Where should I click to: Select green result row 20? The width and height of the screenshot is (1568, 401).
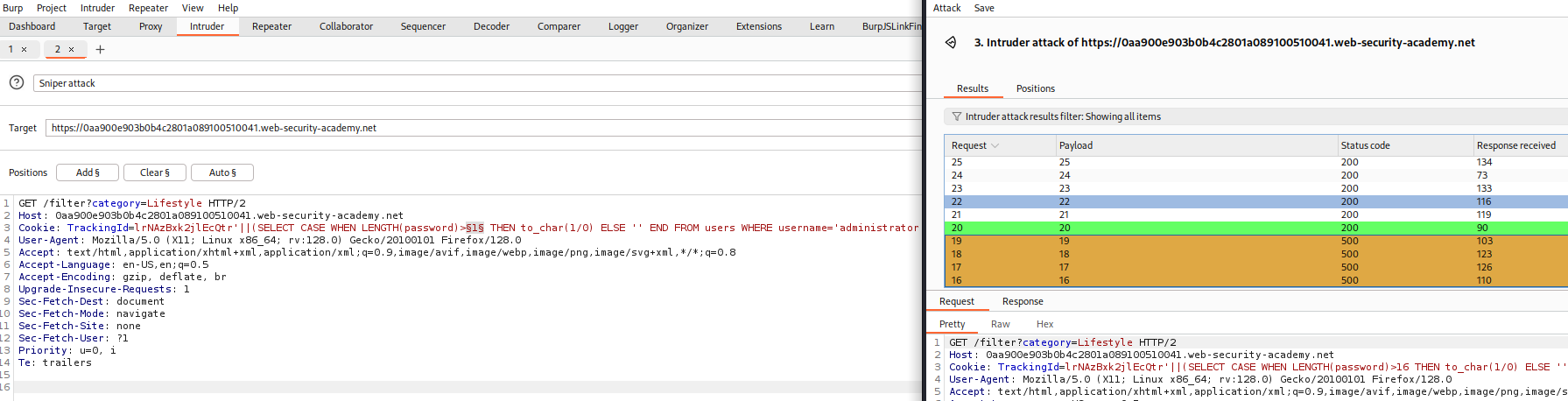coord(1256,228)
